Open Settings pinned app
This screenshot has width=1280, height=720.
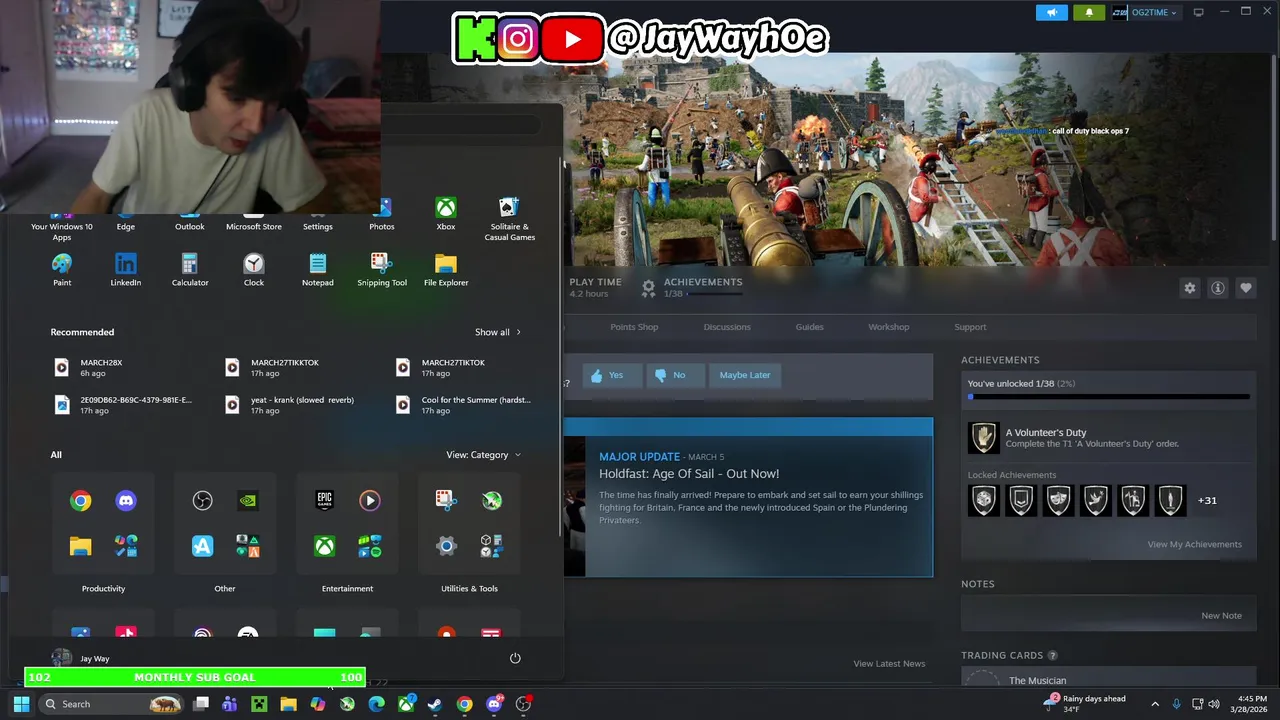318,222
